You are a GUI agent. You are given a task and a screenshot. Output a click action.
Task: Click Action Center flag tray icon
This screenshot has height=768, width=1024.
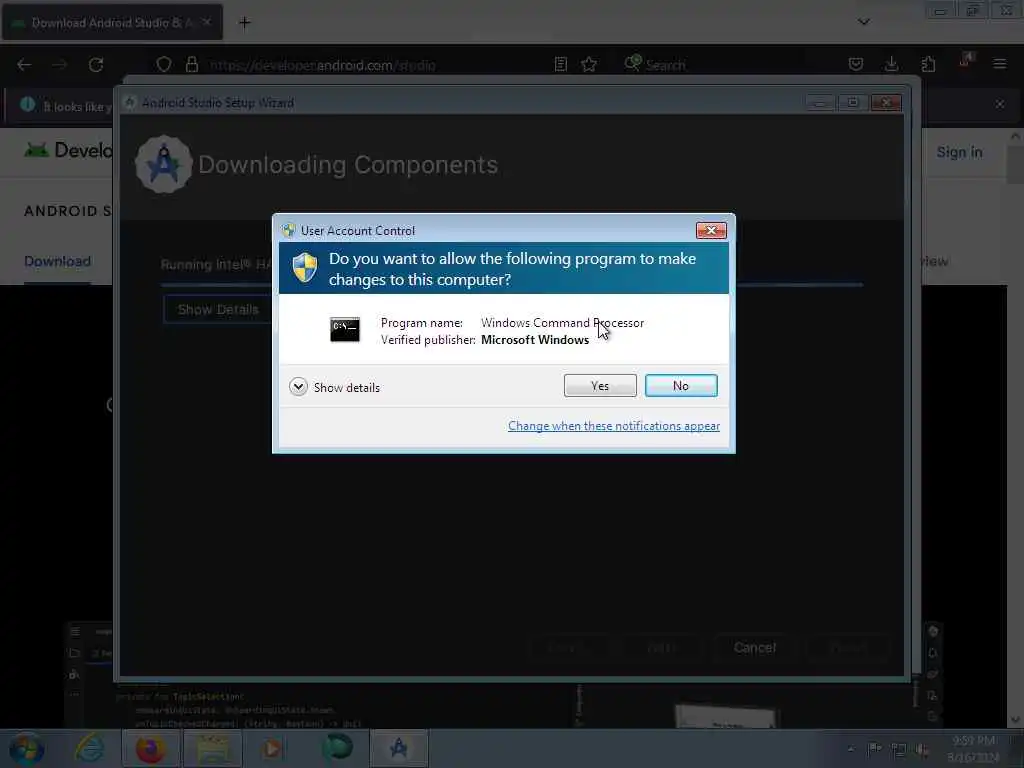[874, 749]
